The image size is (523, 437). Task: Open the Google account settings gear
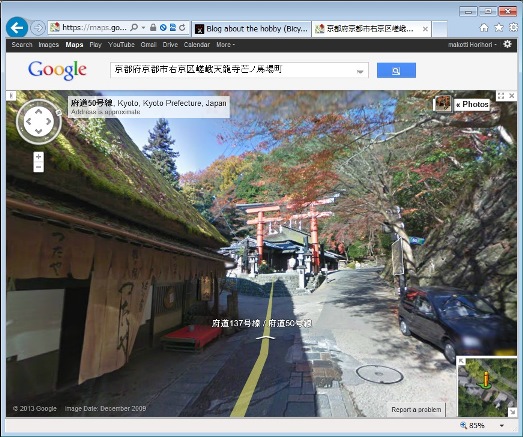(507, 44)
